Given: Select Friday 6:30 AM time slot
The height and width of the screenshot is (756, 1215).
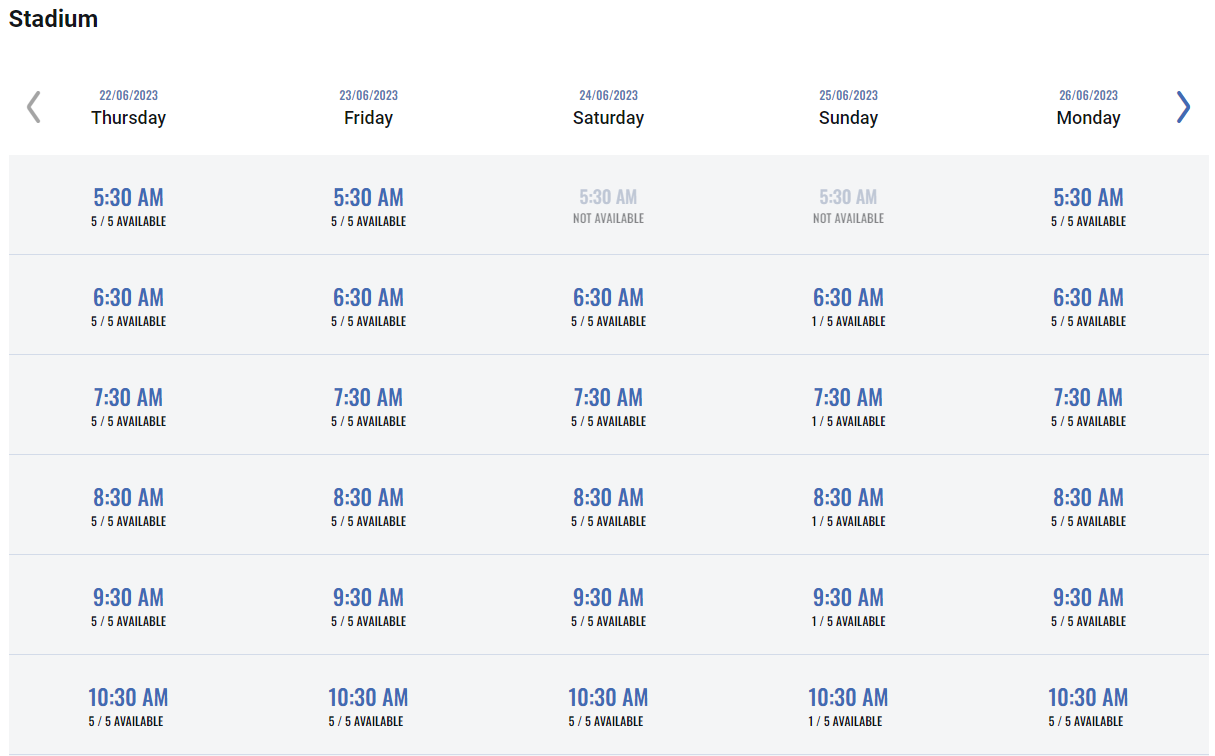Looking at the screenshot, I should (368, 304).
